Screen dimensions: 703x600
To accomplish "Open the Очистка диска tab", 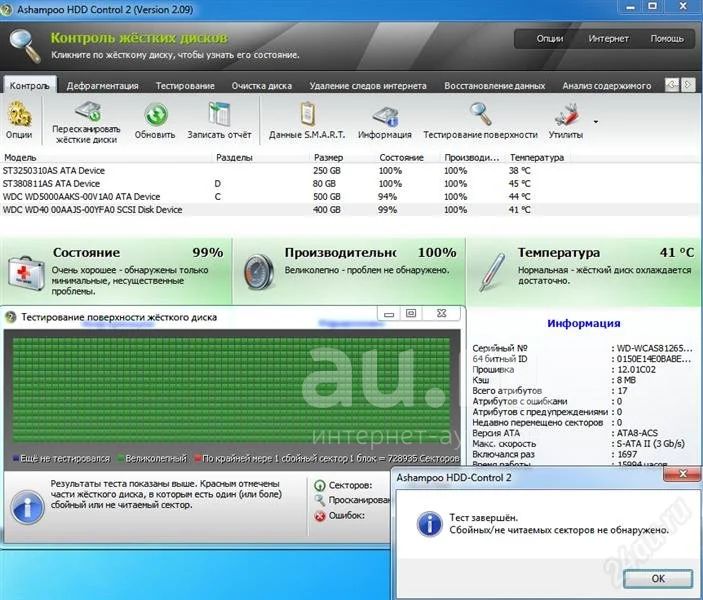I will pyautogui.click(x=261, y=86).
